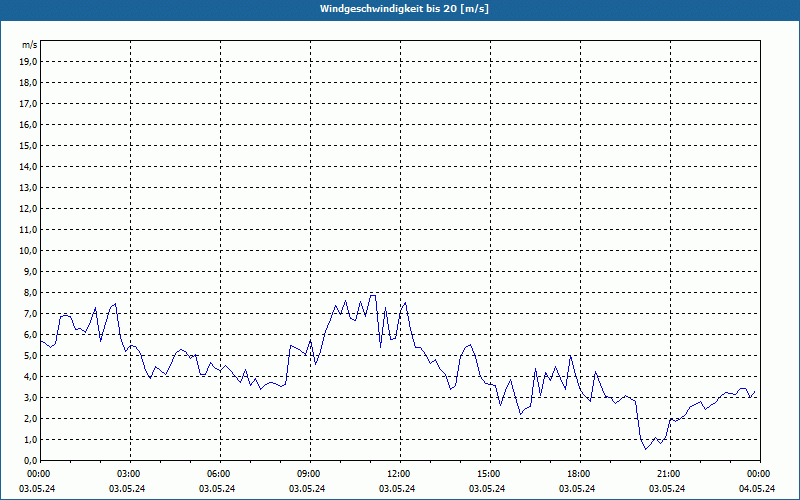Pick the 15,0 y-axis label

[28, 145]
